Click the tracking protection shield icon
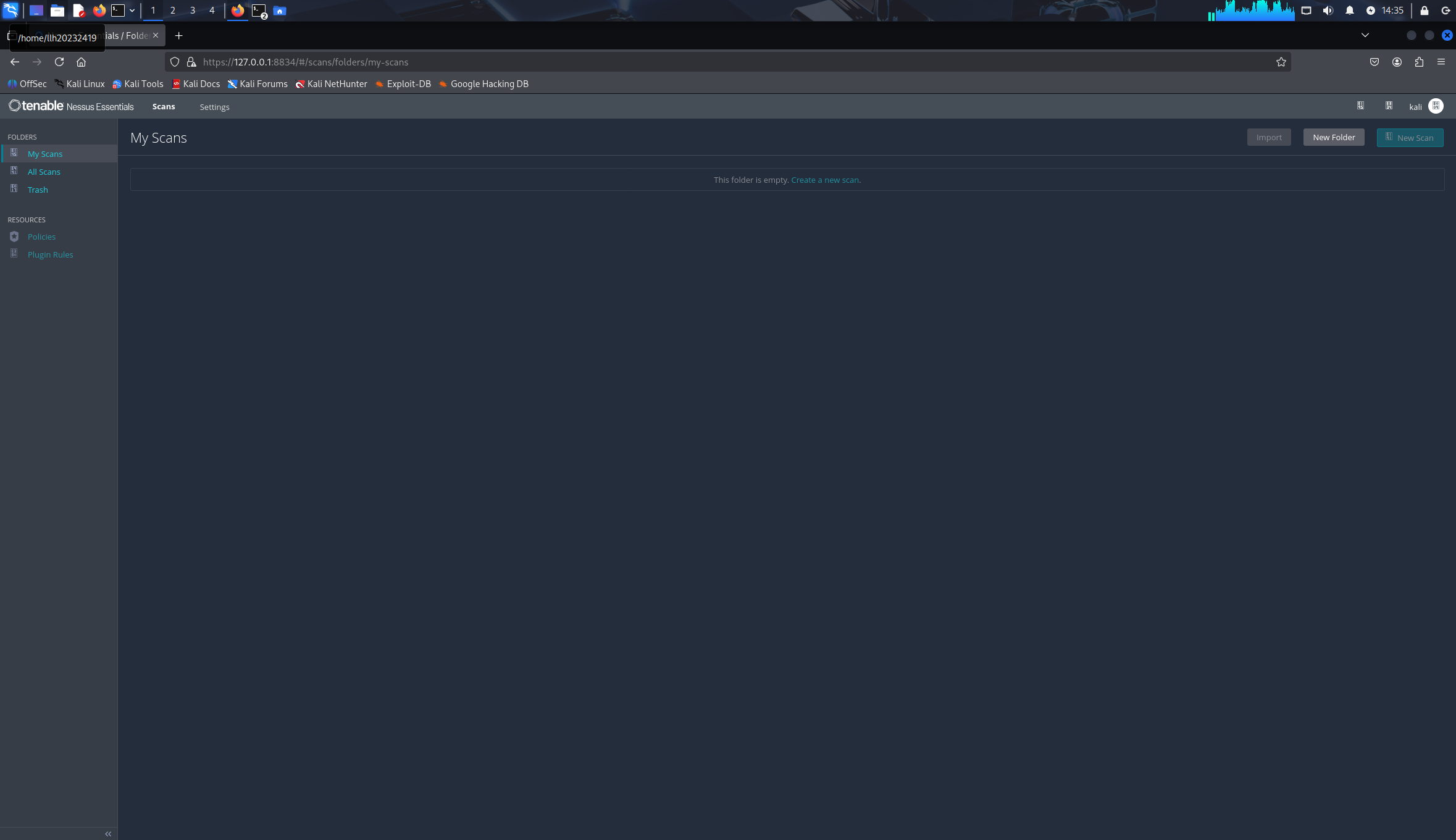Viewport: 1456px width, 840px height. click(175, 62)
